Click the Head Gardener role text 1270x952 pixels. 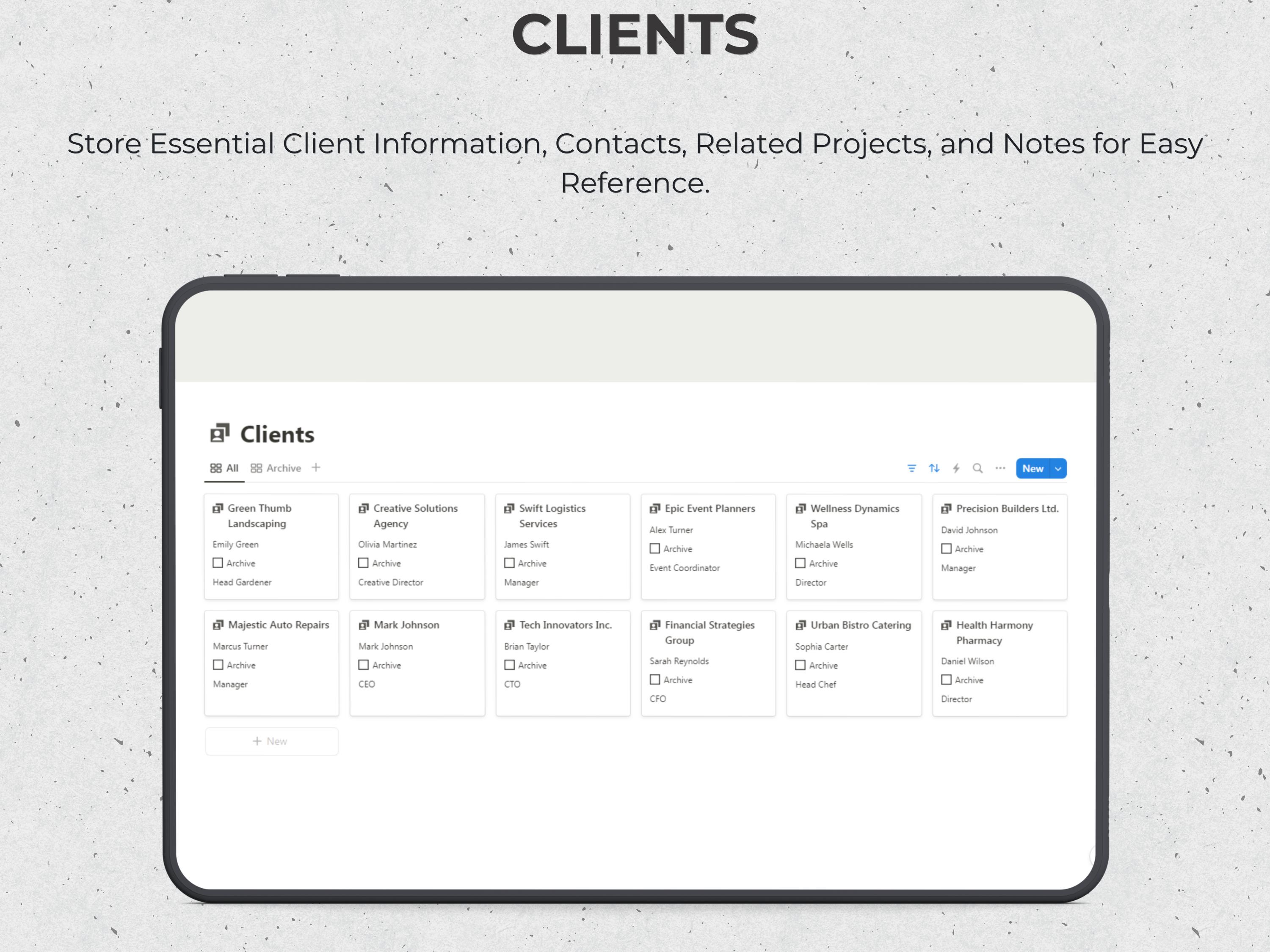click(242, 582)
